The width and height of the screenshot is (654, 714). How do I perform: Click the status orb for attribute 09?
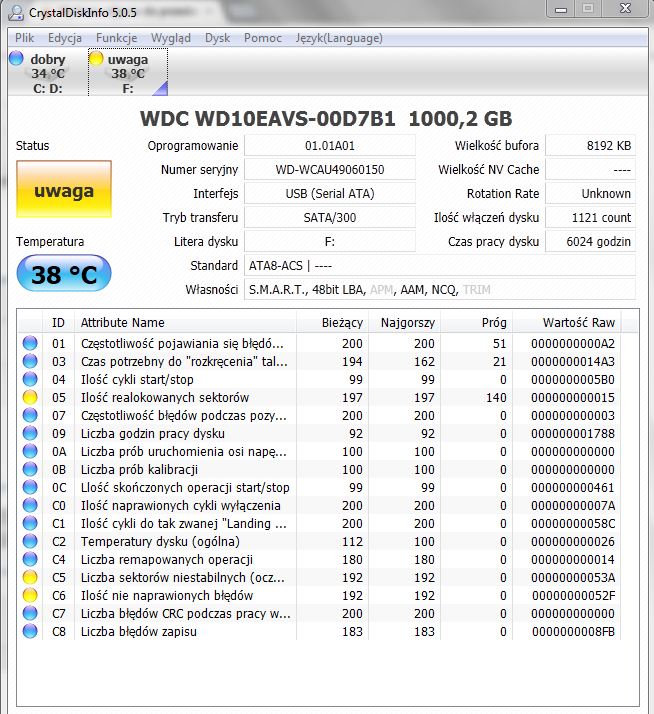[30, 433]
